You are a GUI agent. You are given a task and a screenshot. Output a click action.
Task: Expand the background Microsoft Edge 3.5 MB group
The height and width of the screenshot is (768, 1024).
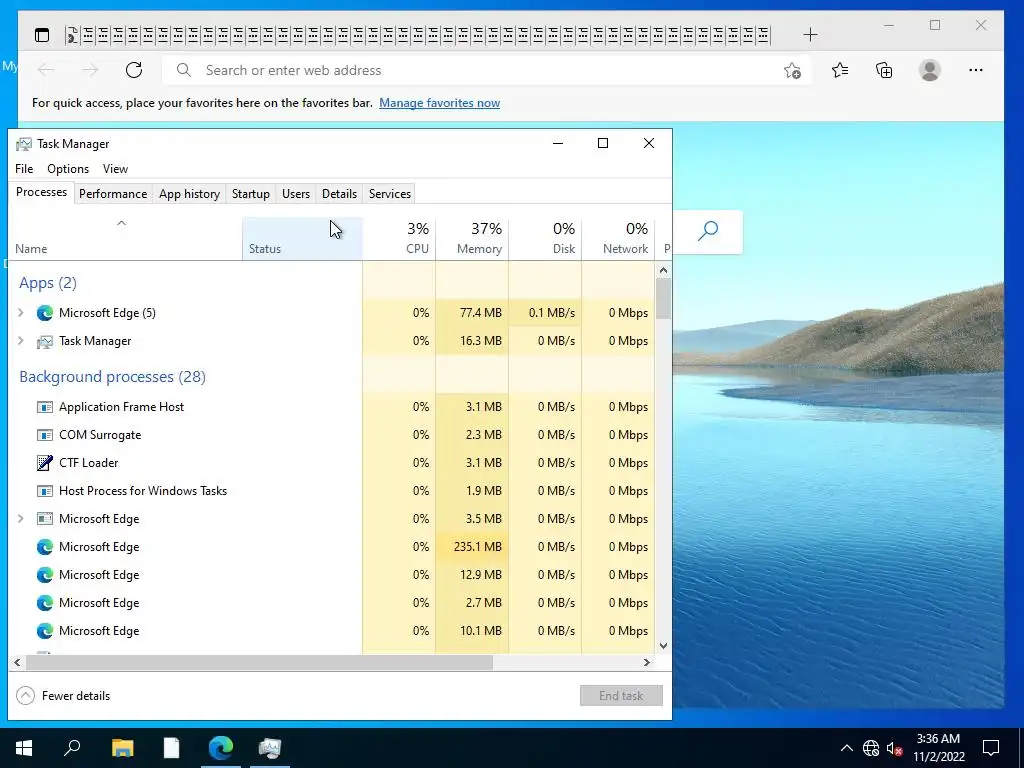coord(20,519)
